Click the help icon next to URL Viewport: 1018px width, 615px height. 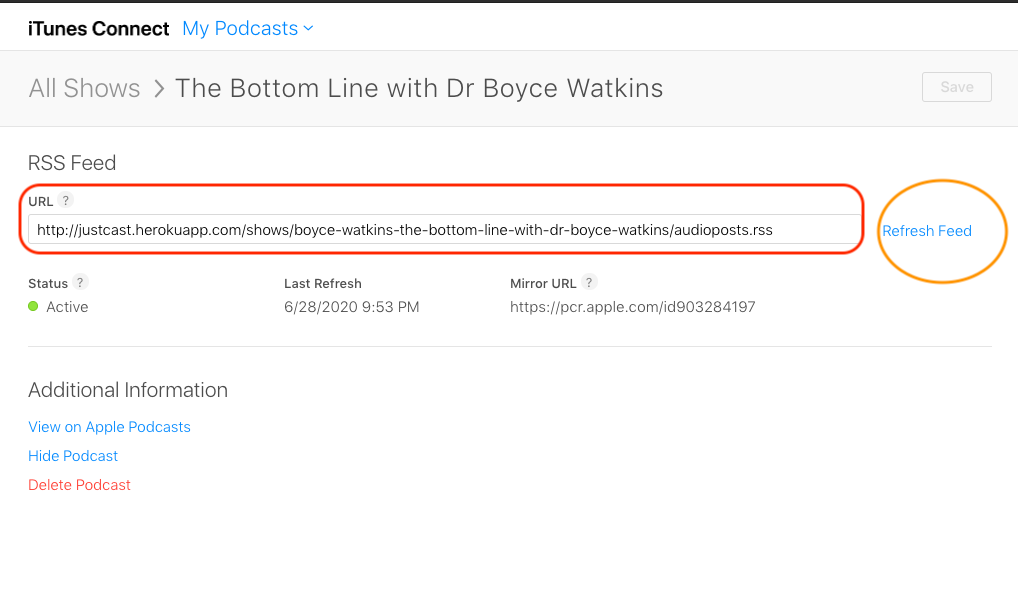coord(66,200)
